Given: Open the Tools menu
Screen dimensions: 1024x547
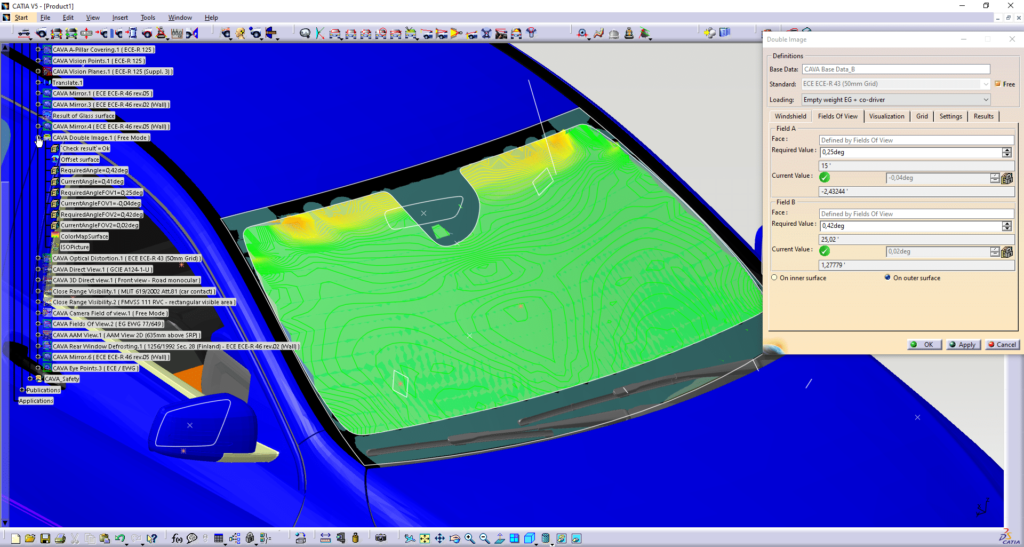Looking at the screenshot, I should click(148, 18).
